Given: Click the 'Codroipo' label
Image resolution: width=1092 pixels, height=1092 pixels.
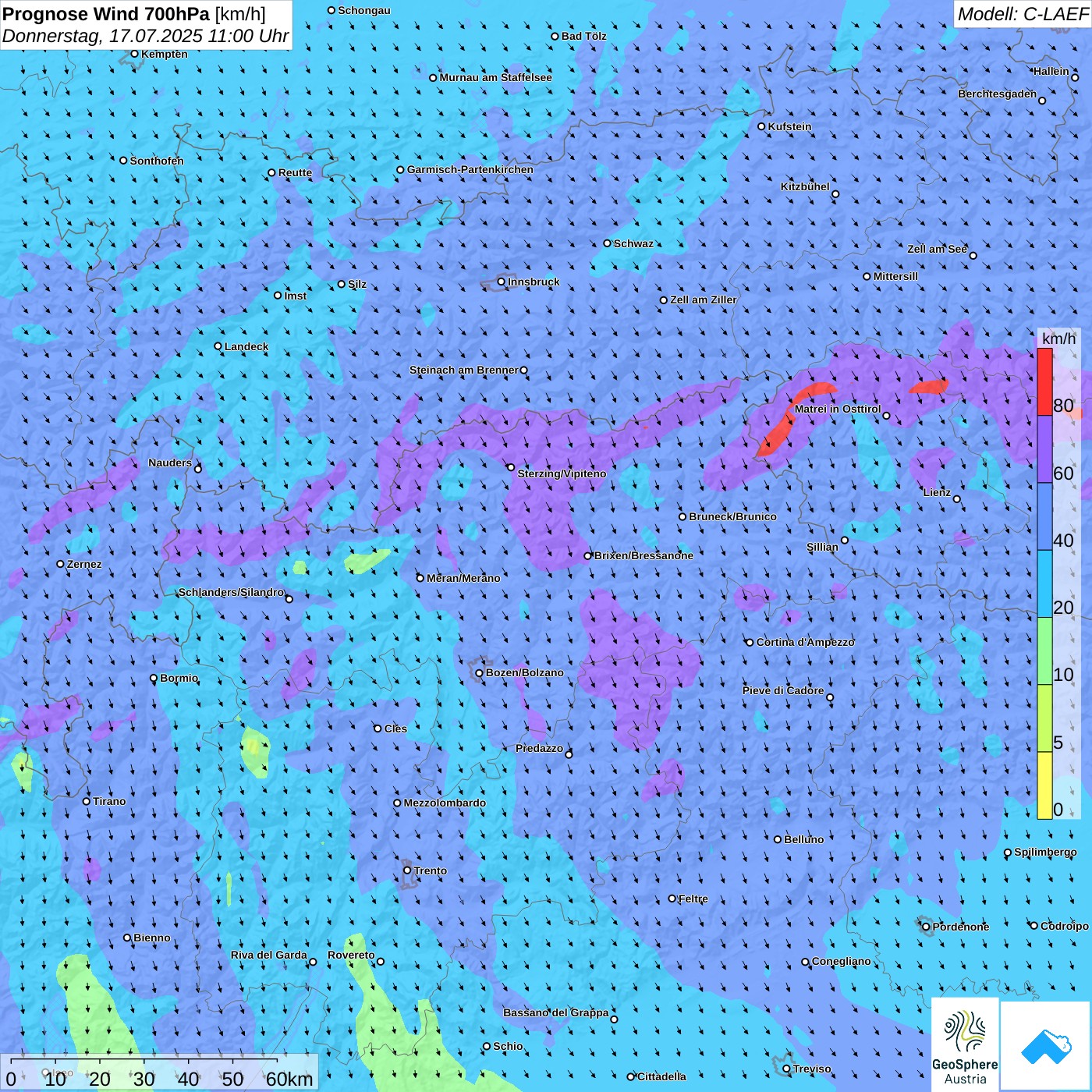Looking at the screenshot, I should pyautogui.click(x=1065, y=926).
